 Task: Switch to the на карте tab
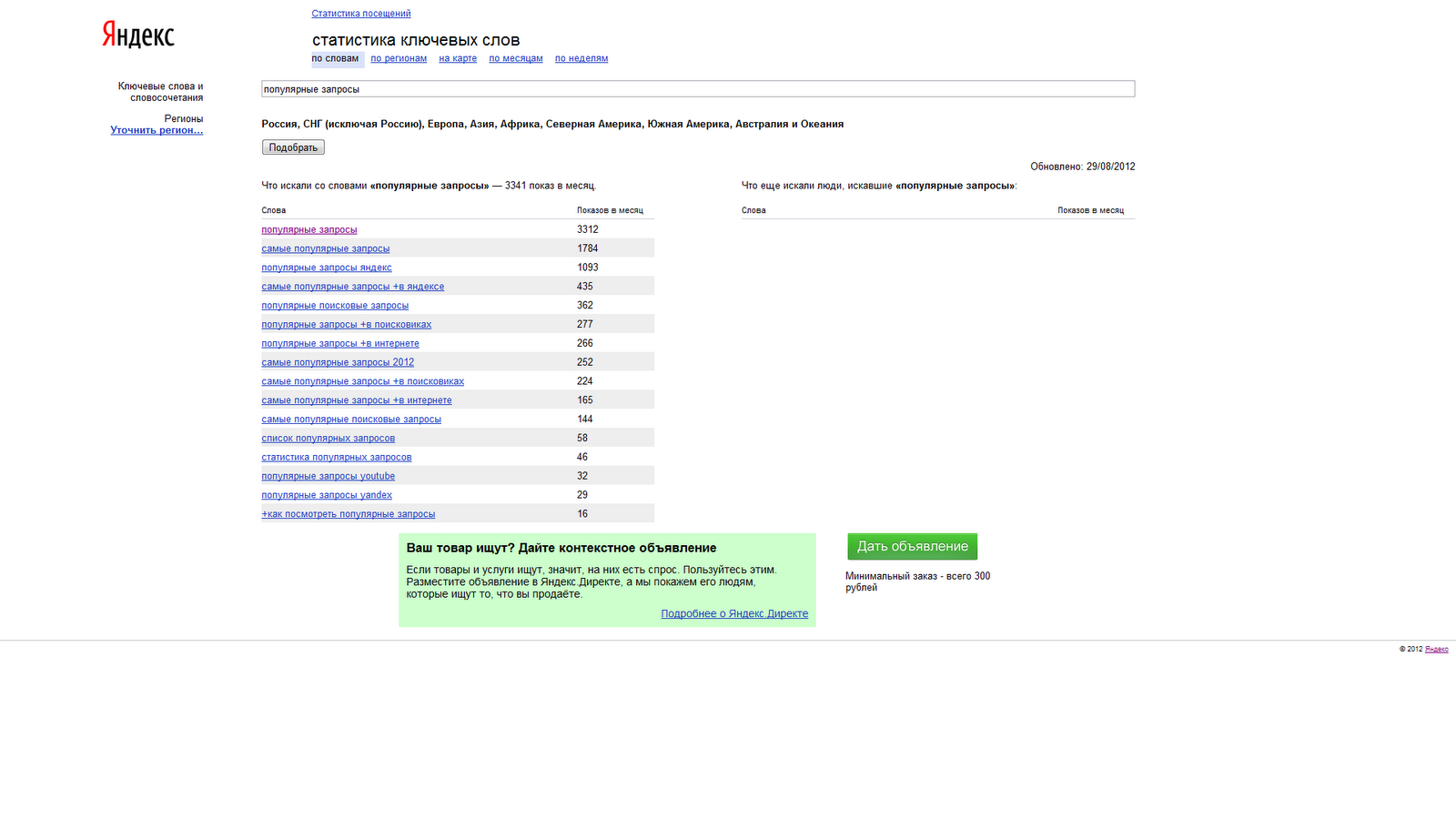458,58
